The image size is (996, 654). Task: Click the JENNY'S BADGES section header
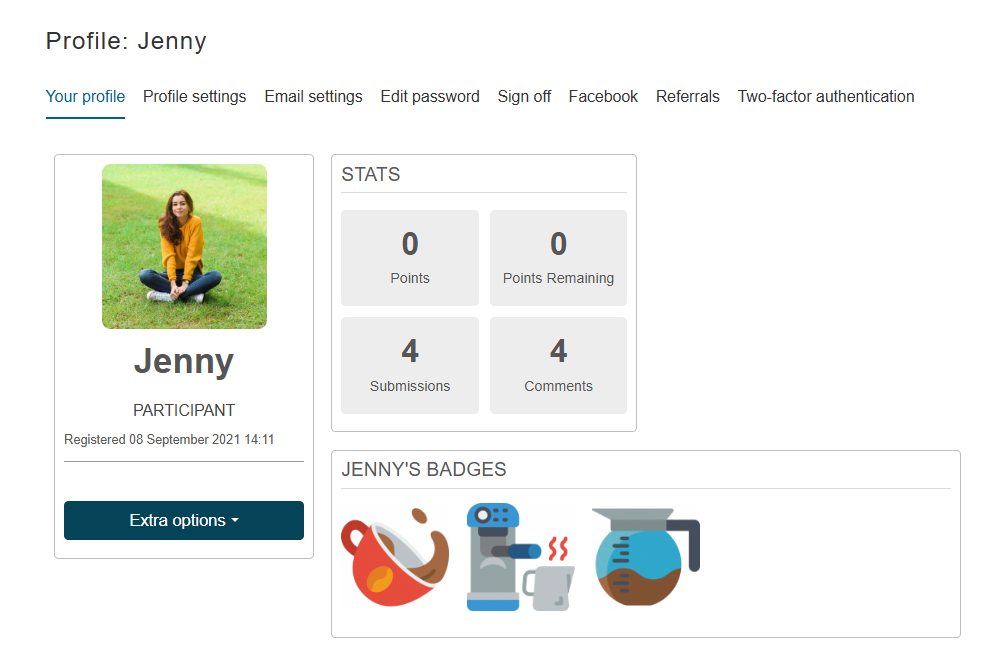[x=424, y=469]
